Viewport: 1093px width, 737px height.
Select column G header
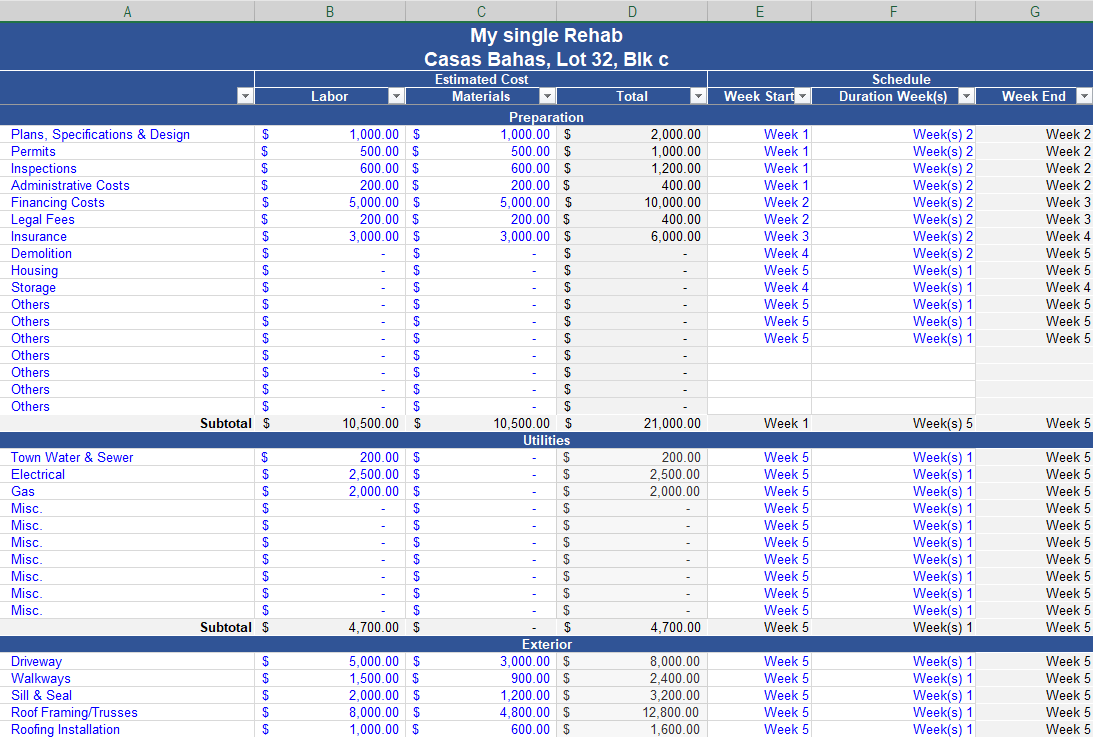(x=1034, y=11)
